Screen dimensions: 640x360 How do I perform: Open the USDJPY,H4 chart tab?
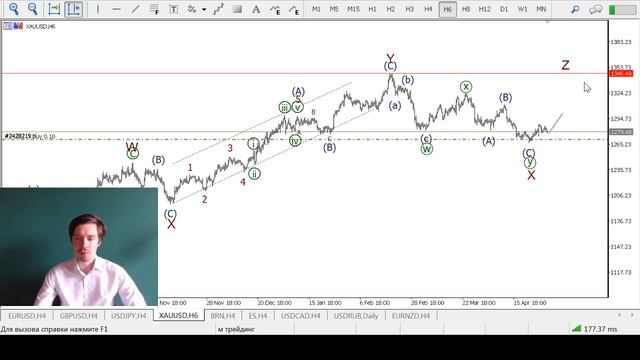point(129,316)
